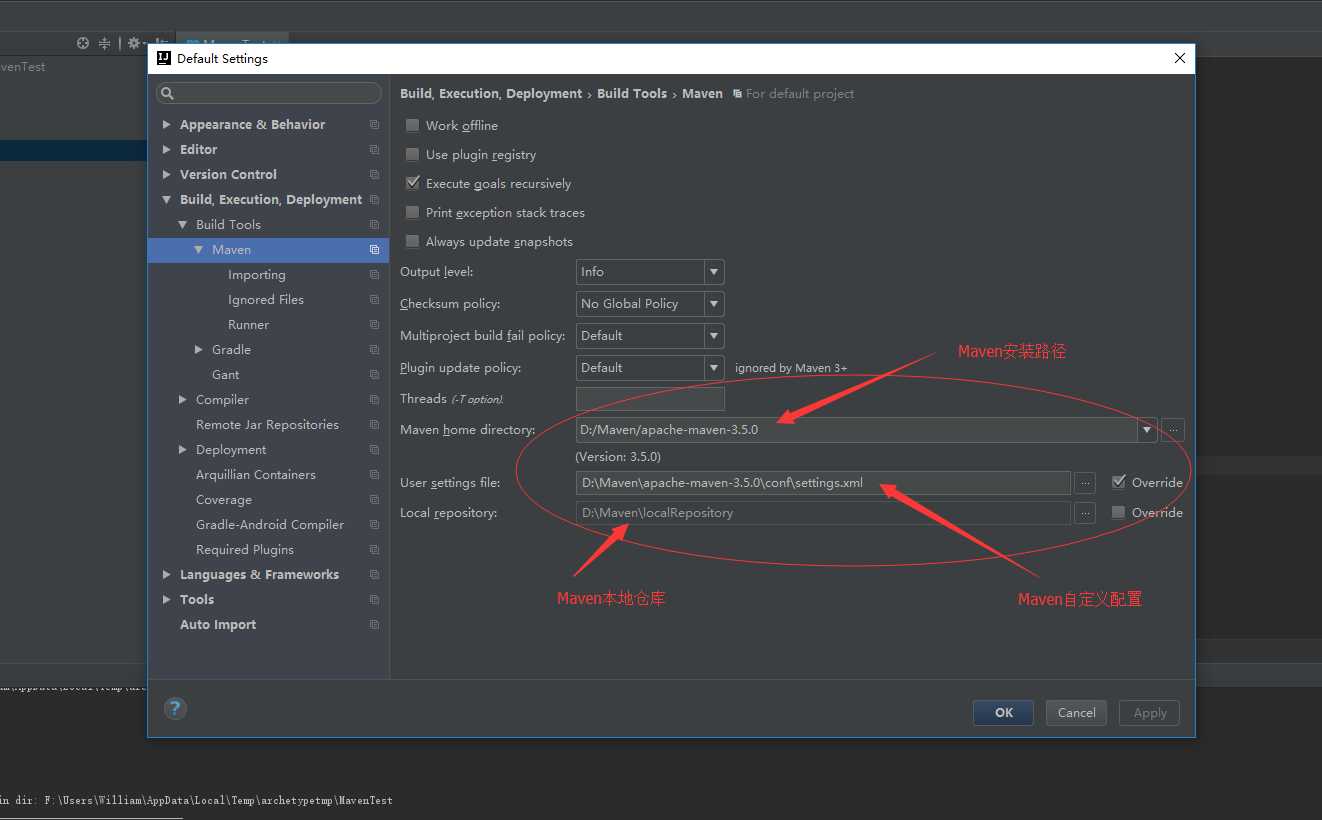The width and height of the screenshot is (1322, 820).
Task: Select Runner under Maven
Action: click(x=248, y=325)
